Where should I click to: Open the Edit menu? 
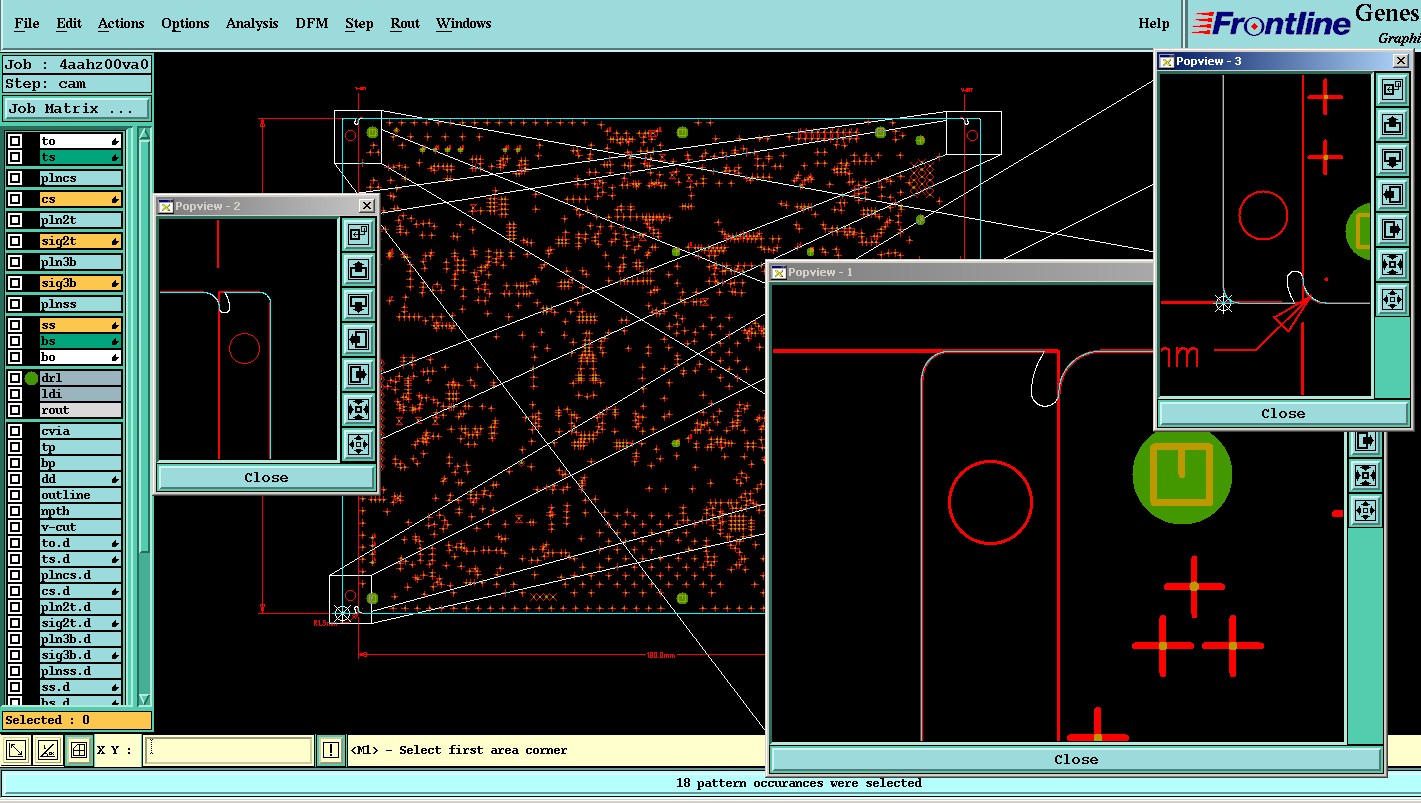tap(69, 23)
